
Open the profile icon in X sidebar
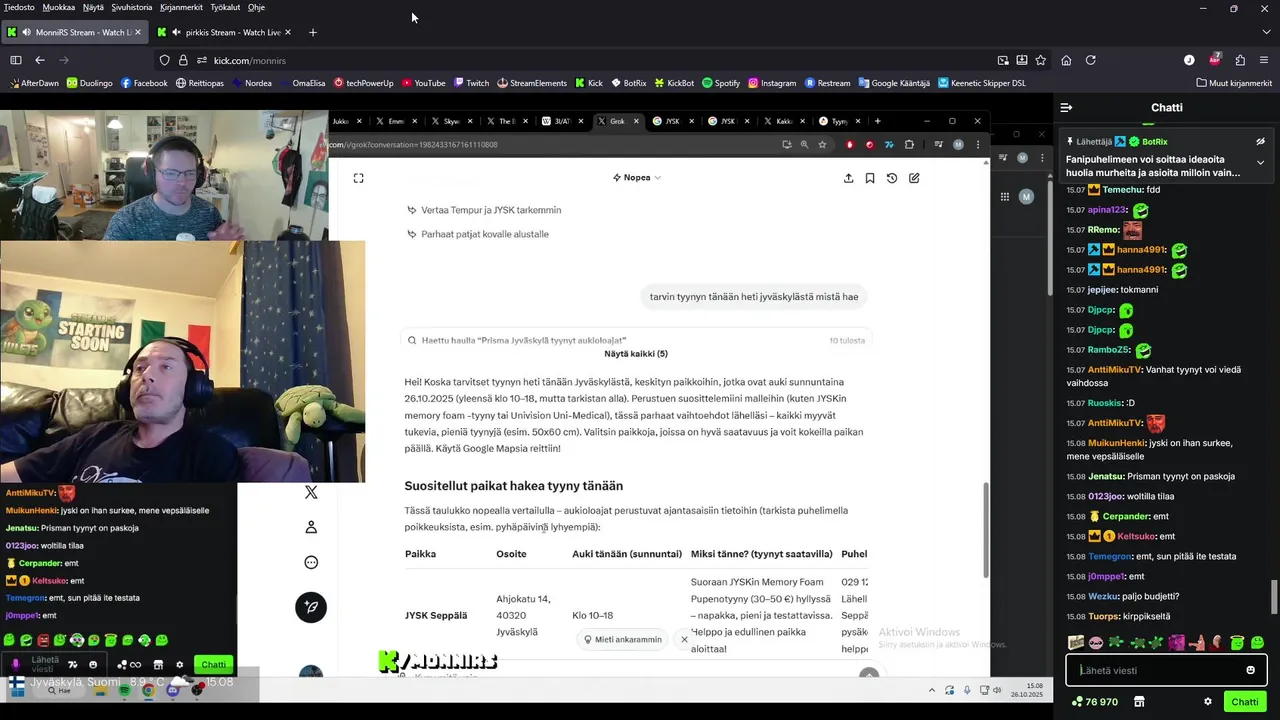tap(311, 527)
